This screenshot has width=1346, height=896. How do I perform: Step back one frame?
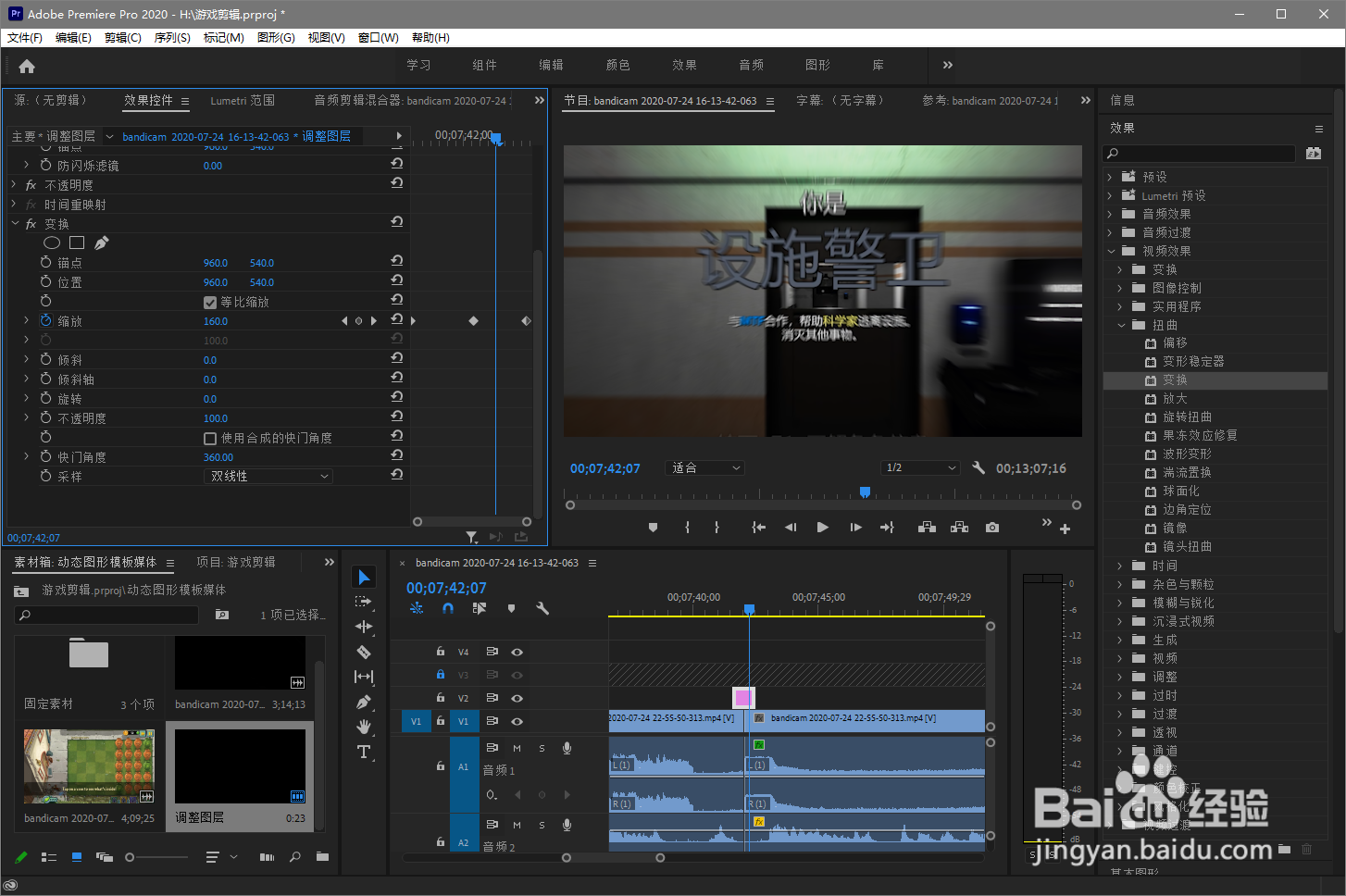click(x=791, y=528)
